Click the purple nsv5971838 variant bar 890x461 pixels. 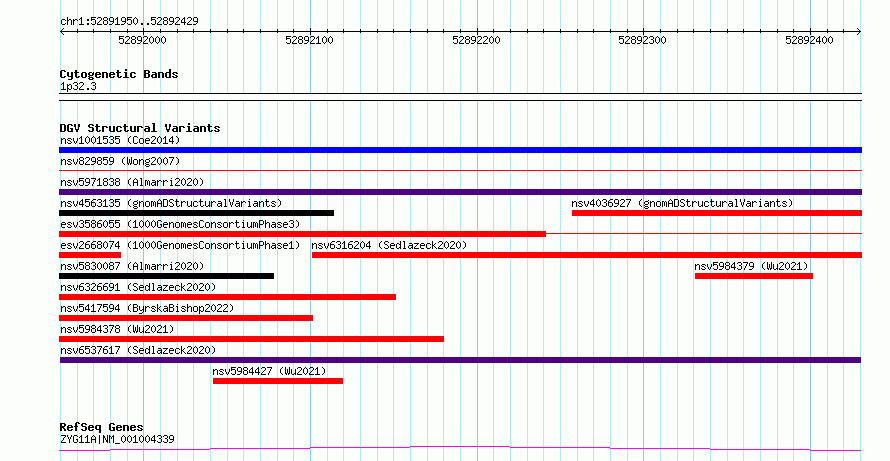(x=460, y=192)
